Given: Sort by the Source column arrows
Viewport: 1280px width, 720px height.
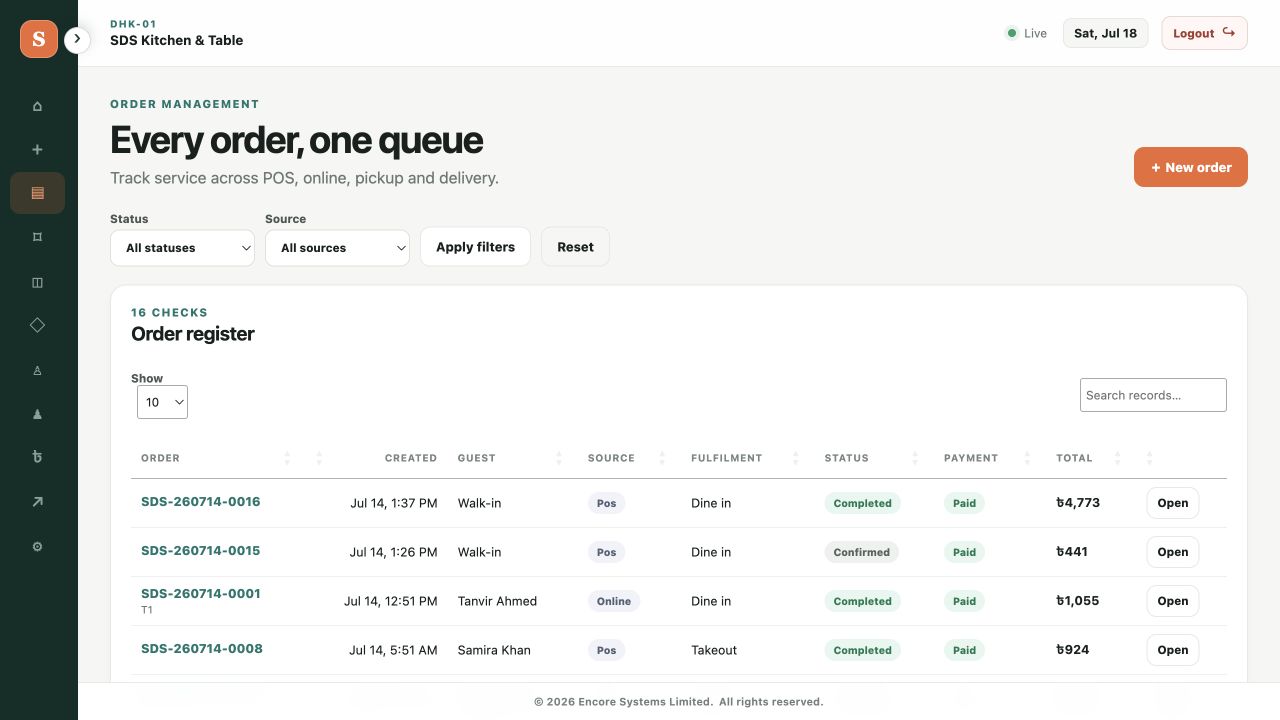Looking at the screenshot, I should point(662,458).
